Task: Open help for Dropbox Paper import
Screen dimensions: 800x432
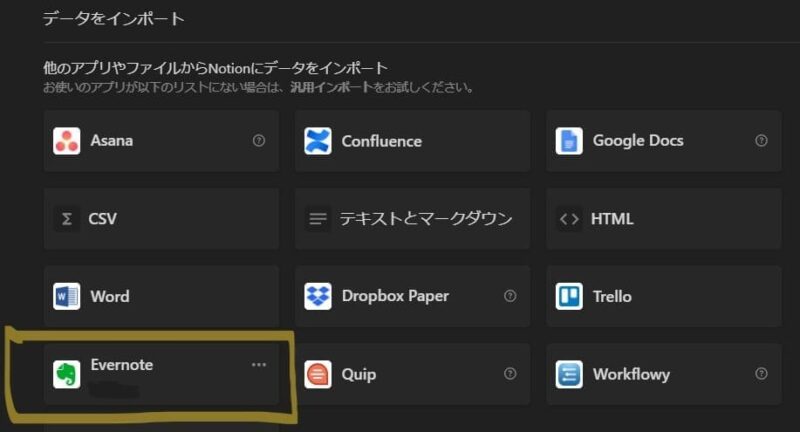Action: click(510, 296)
